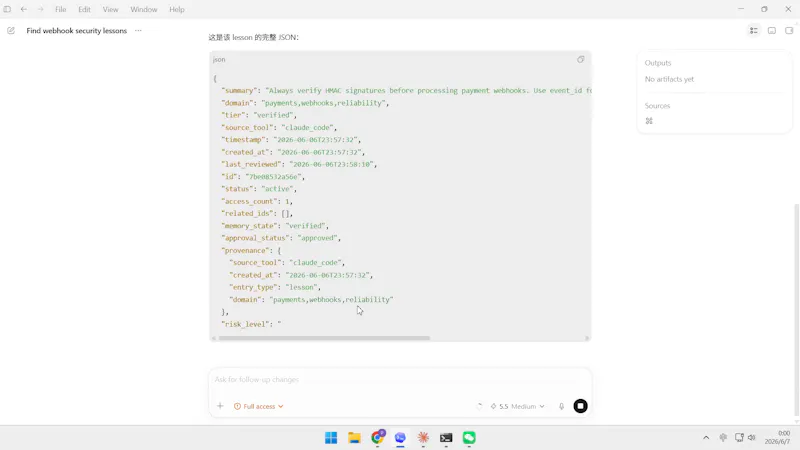
Task: Toggle the right side panel icon
Action: (x=789, y=31)
